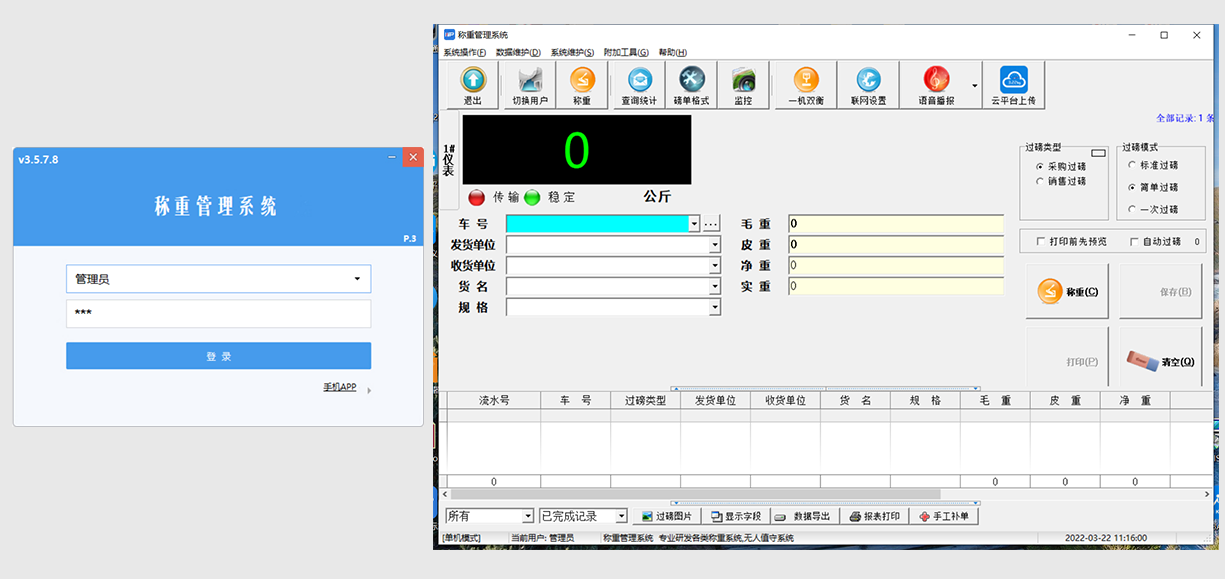This screenshot has width=1225, height=579.
Task: Click the 退出 exit toolbar icon
Action: pyautogui.click(x=472, y=85)
